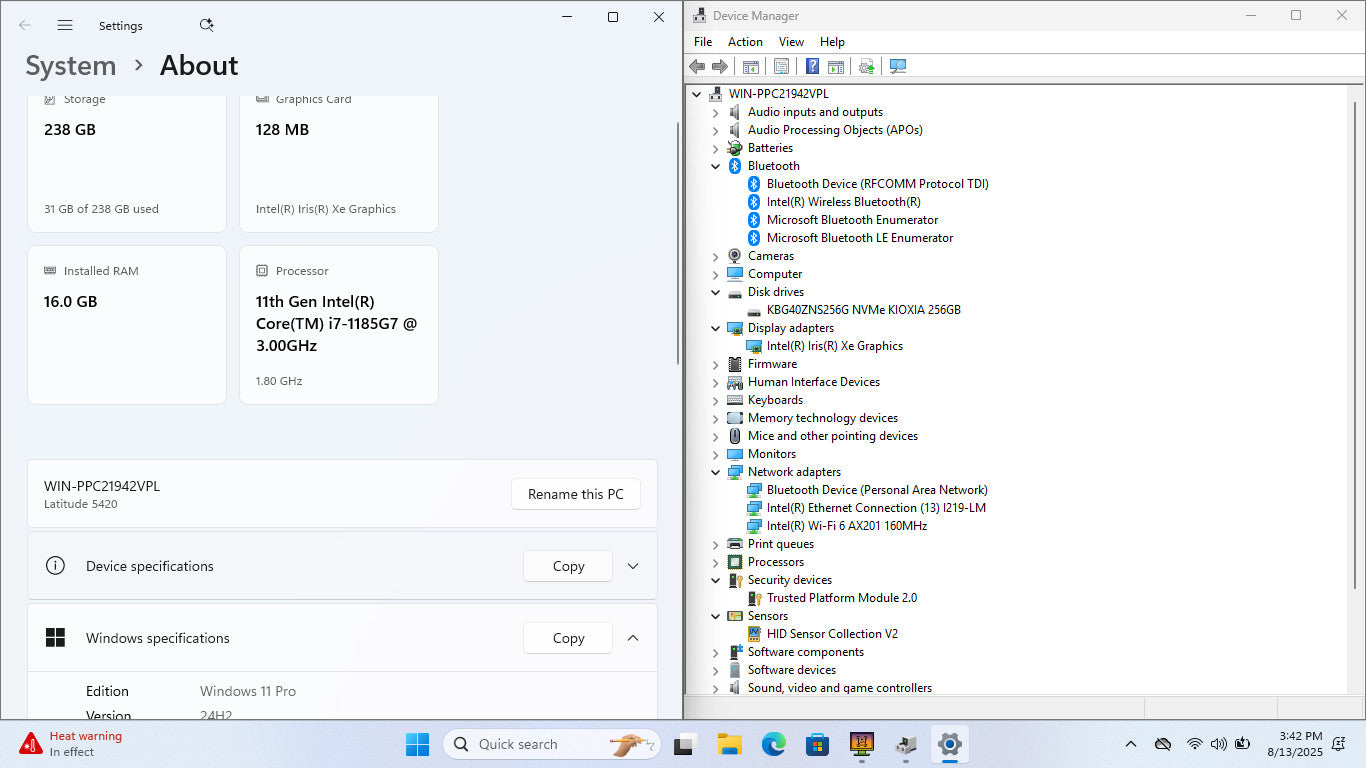Collapse the Bluetooth tree node
Image resolution: width=1366 pixels, height=768 pixels.
point(715,166)
